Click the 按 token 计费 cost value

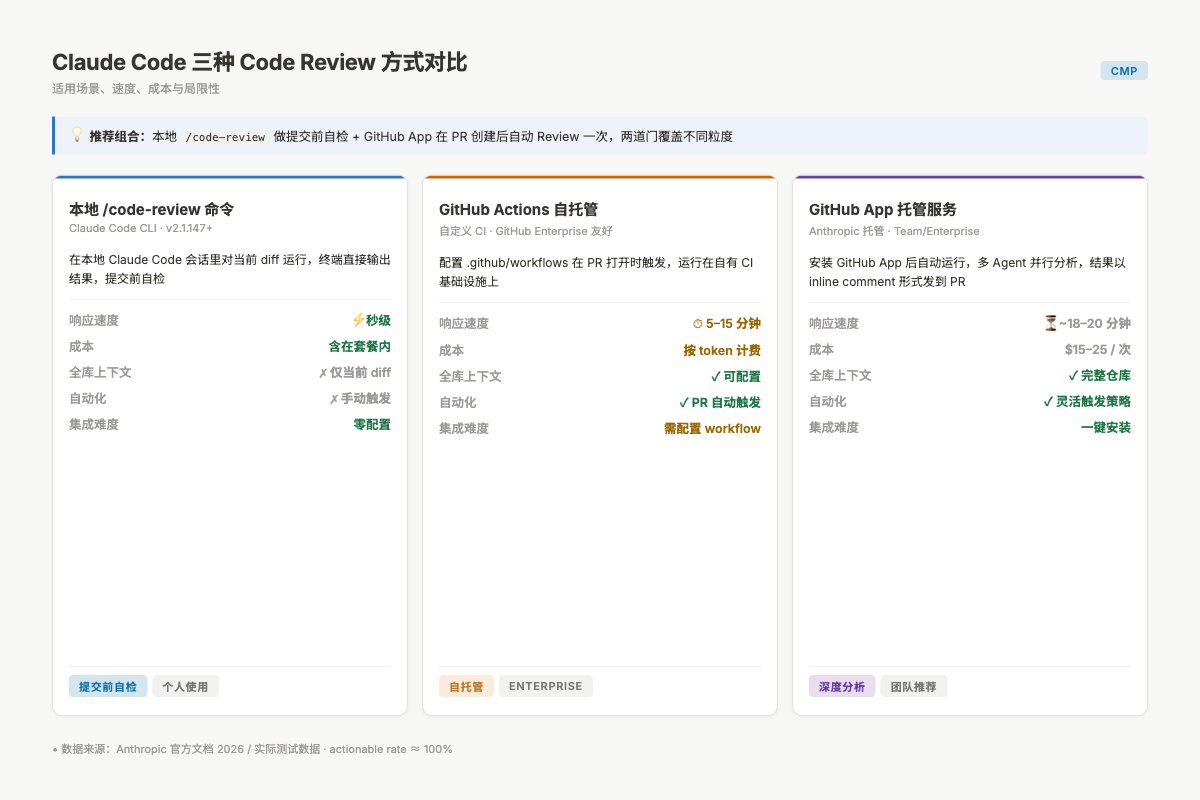click(x=722, y=351)
